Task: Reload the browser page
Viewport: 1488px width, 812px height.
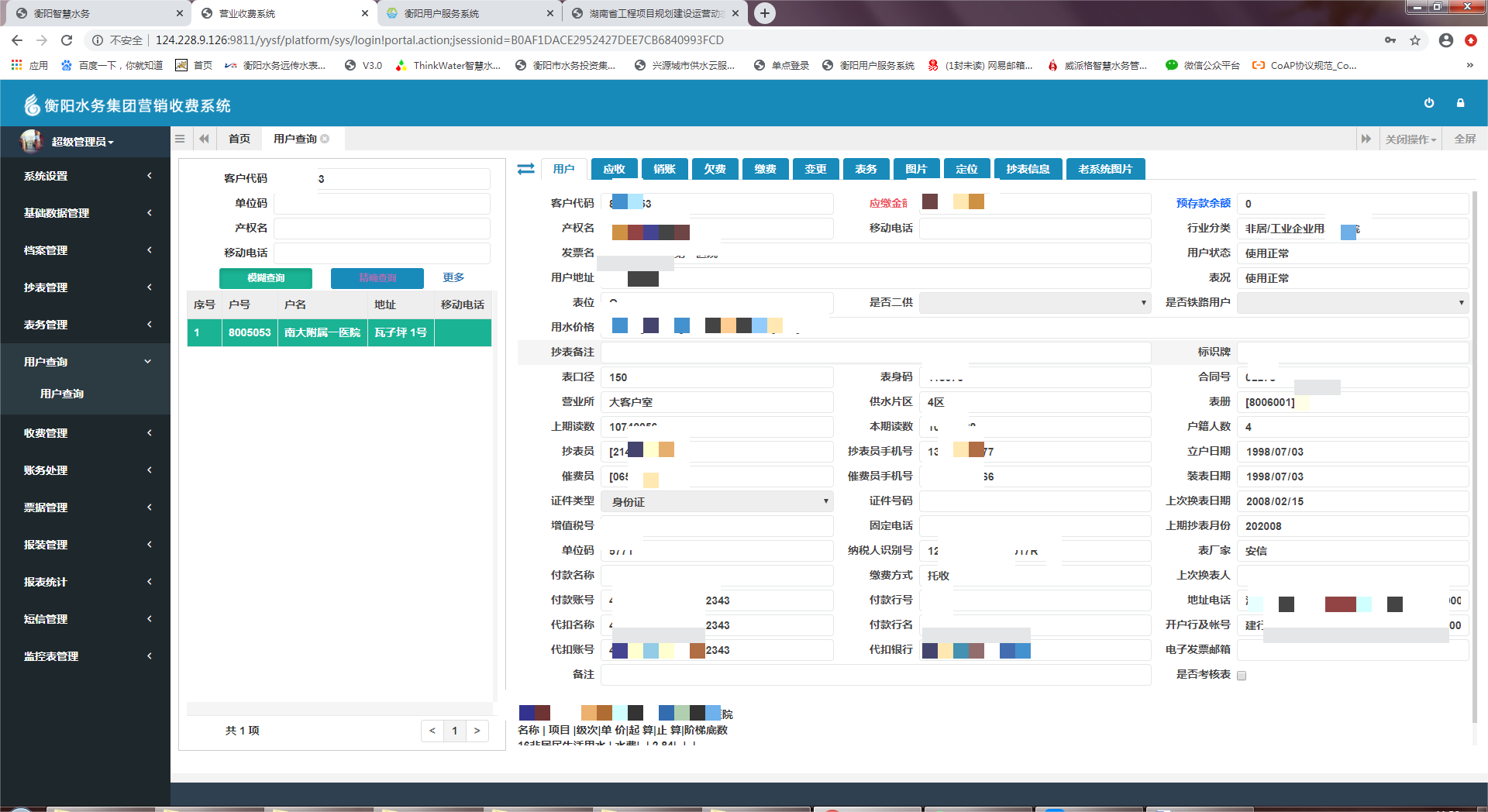Action: pos(67,40)
